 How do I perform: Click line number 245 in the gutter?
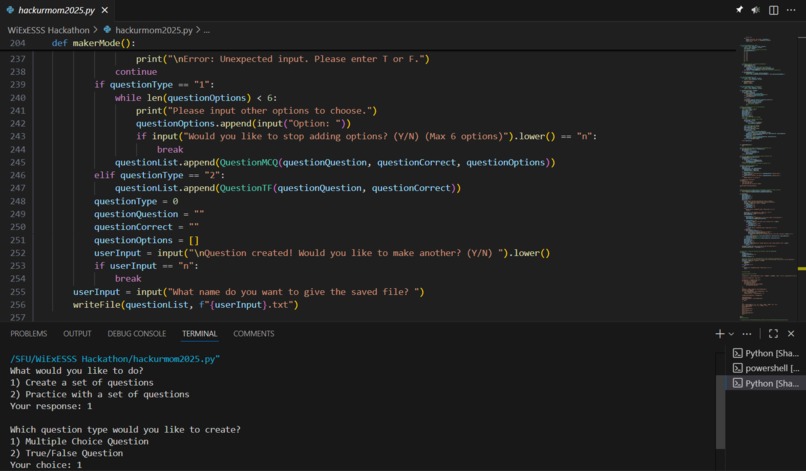[17, 162]
